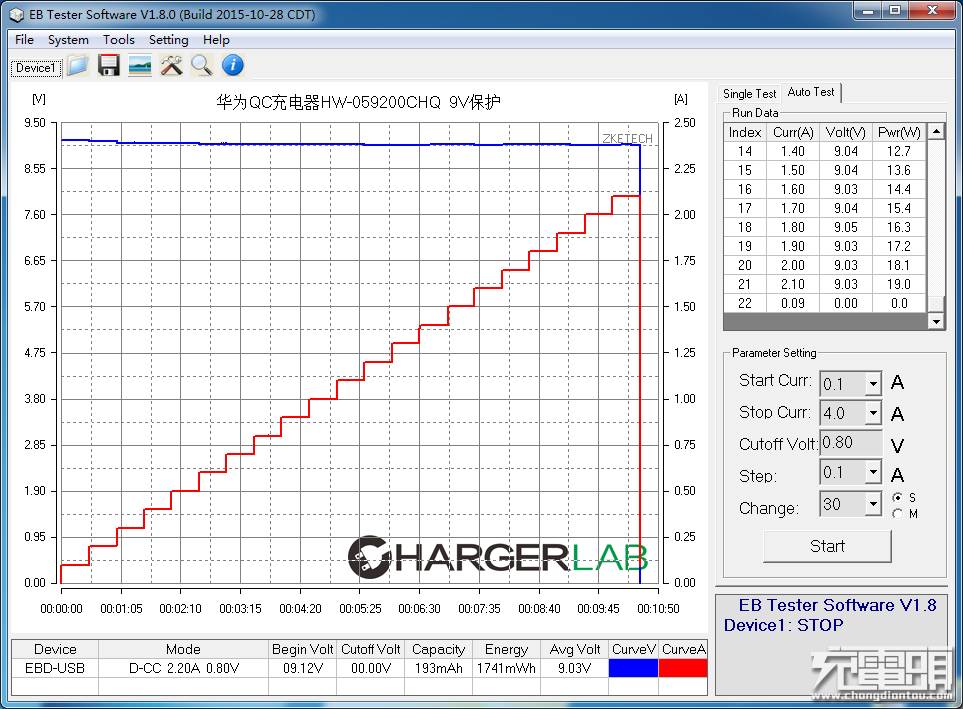963x709 pixels.
Task: Click the 19.0 power cell in row 21
Action: 899,284
